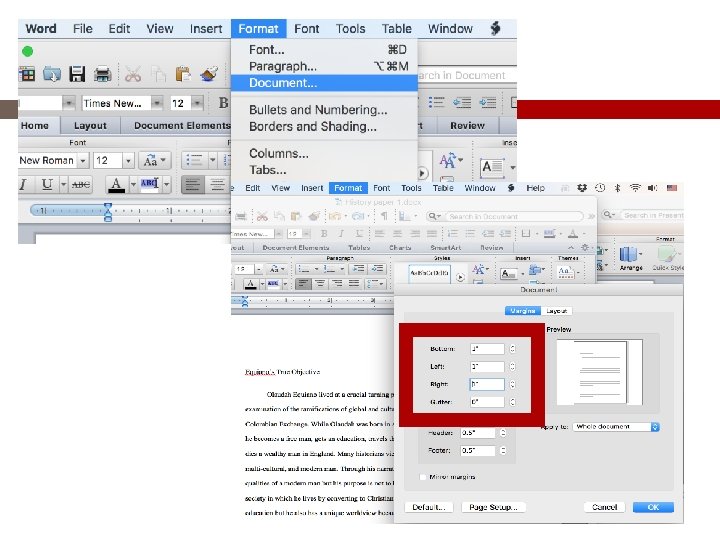Expand the ribbon font size 12 dropdown arrow
This screenshot has width=720, height=540.
click(128, 161)
